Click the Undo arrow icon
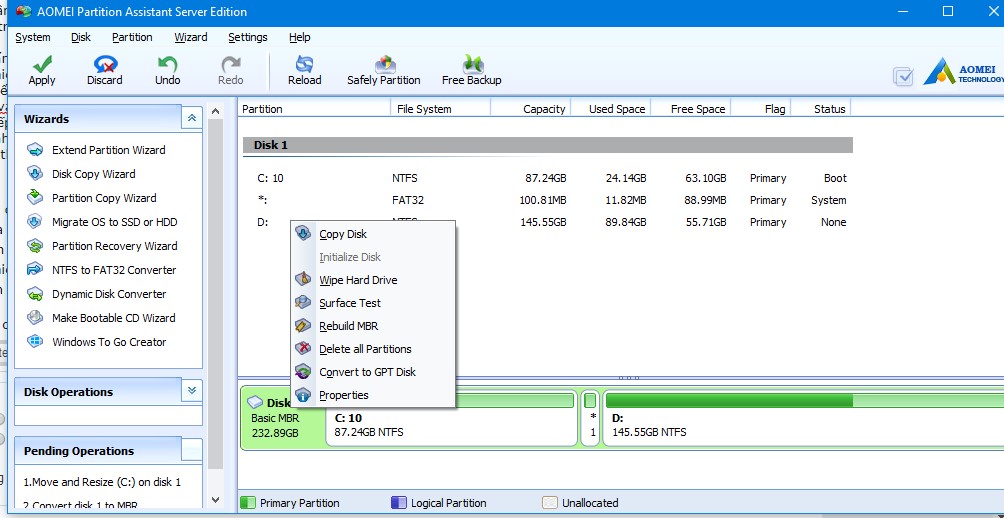The image size is (1004, 518). pos(167,64)
